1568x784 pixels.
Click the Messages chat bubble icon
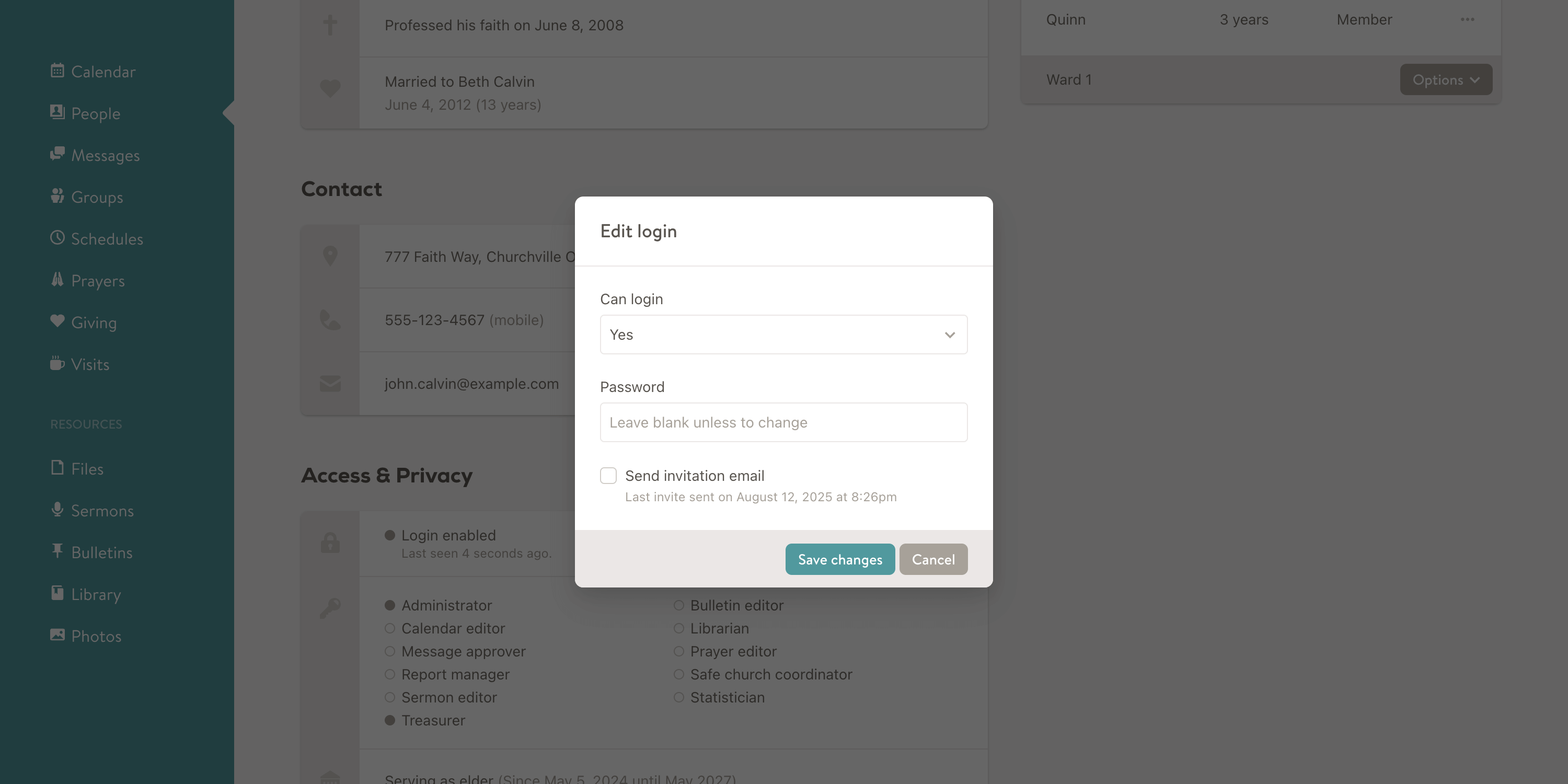click(x=57, y=154)
